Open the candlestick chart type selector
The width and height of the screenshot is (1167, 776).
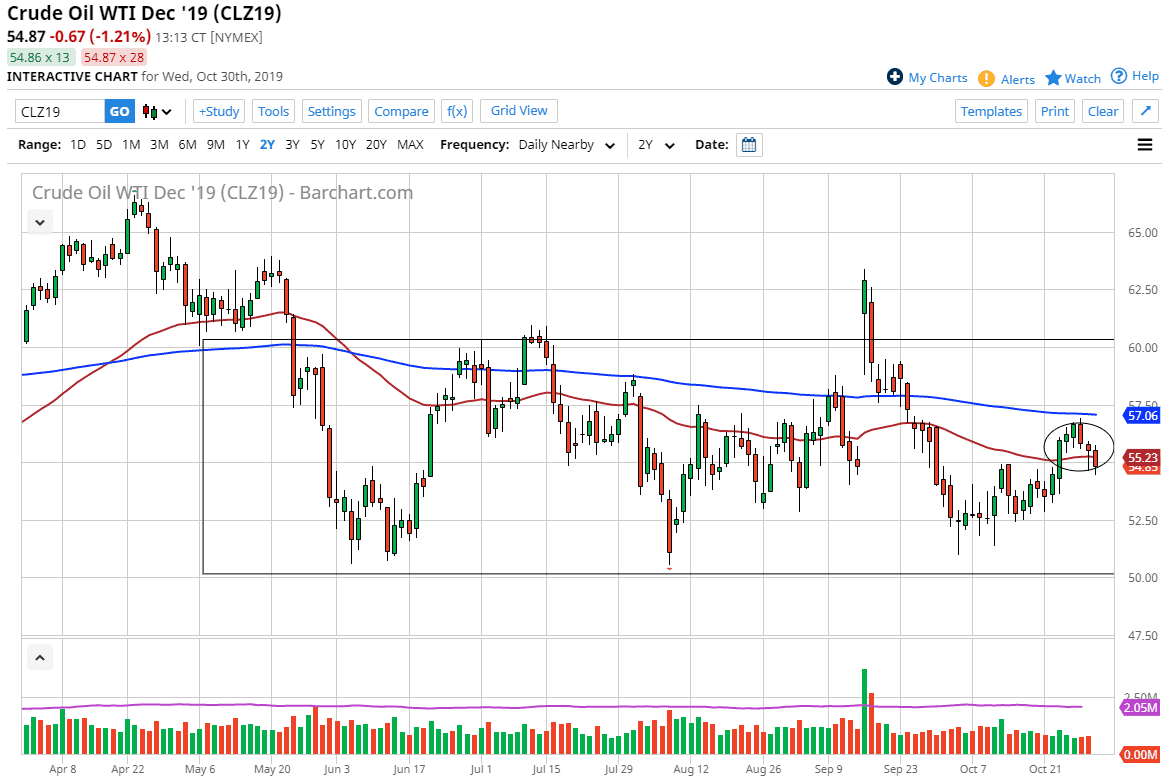(x=157, y=112)
